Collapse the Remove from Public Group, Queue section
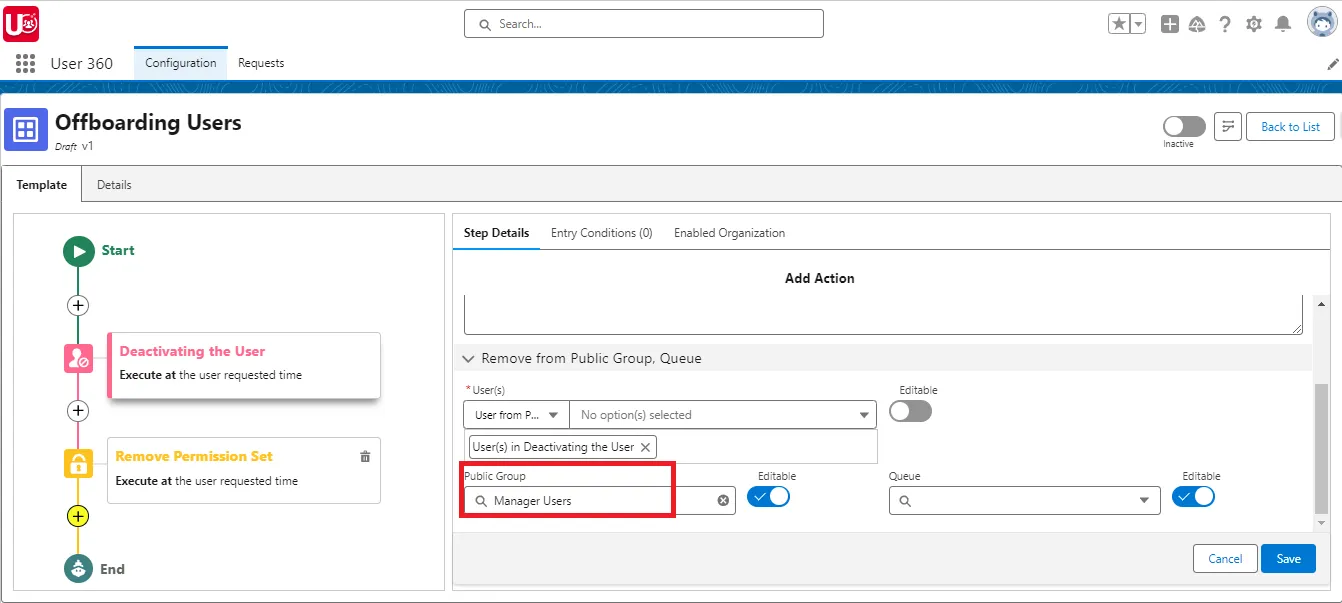The width and height of the screenshot is (1342, 603). (467, 358)
